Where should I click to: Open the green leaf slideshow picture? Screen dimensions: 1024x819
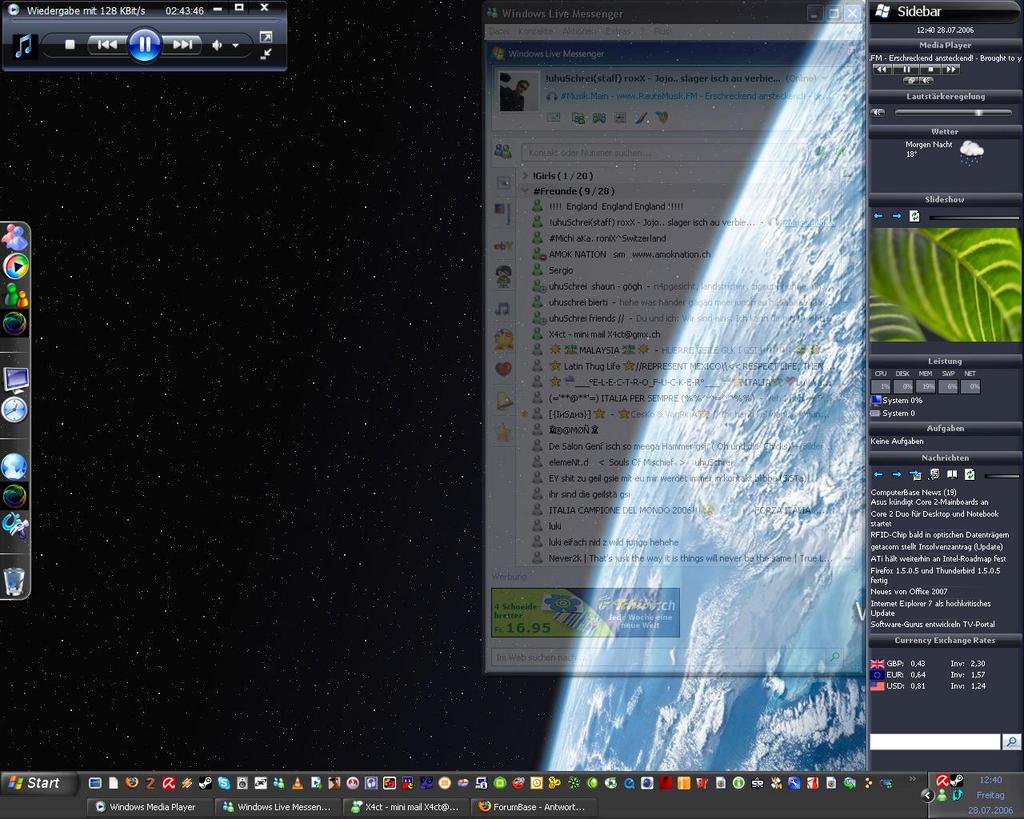click(945, 284)
